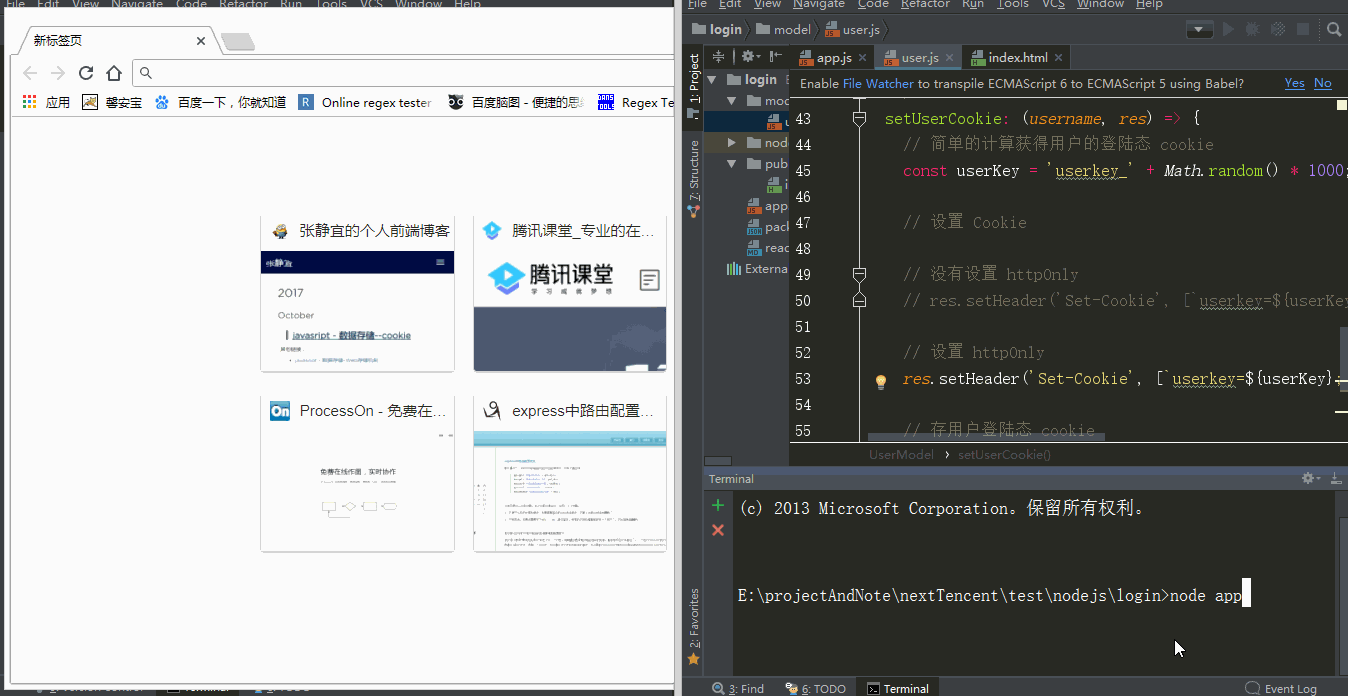The width and height of the screenshot is (1348, 696).
Task: Click Yes to enable the File Watcher
Action: (1294, 83)
